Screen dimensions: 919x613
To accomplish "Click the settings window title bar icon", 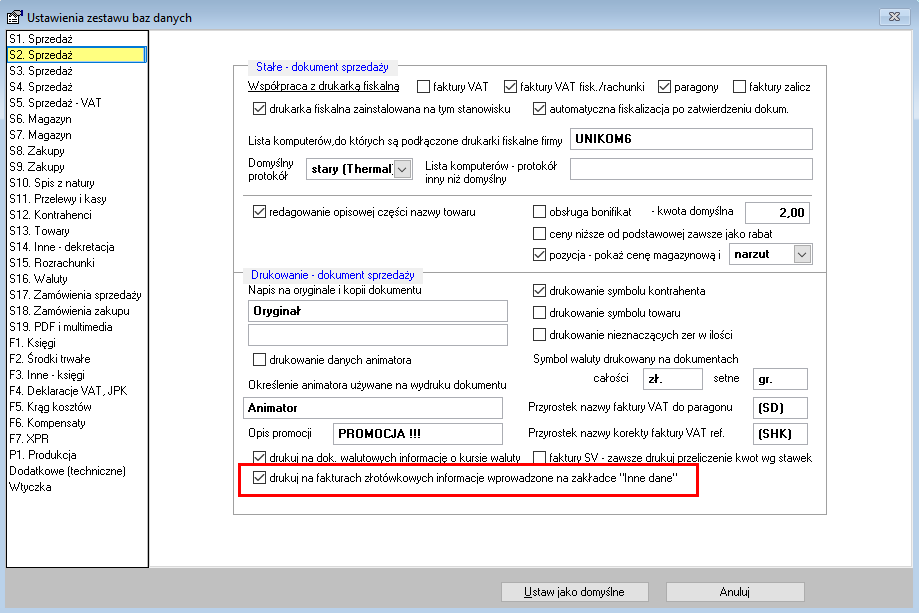I will tap(15, 17).
